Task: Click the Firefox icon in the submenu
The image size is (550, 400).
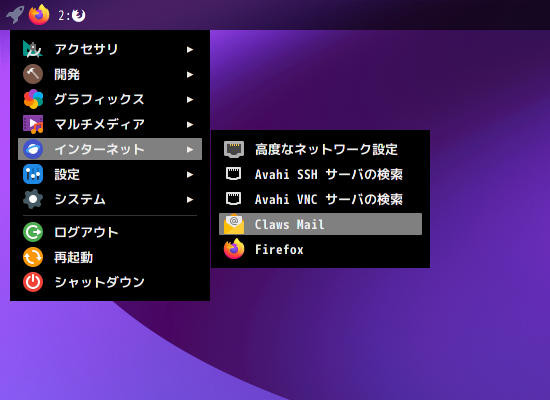Action: (234, 249)
